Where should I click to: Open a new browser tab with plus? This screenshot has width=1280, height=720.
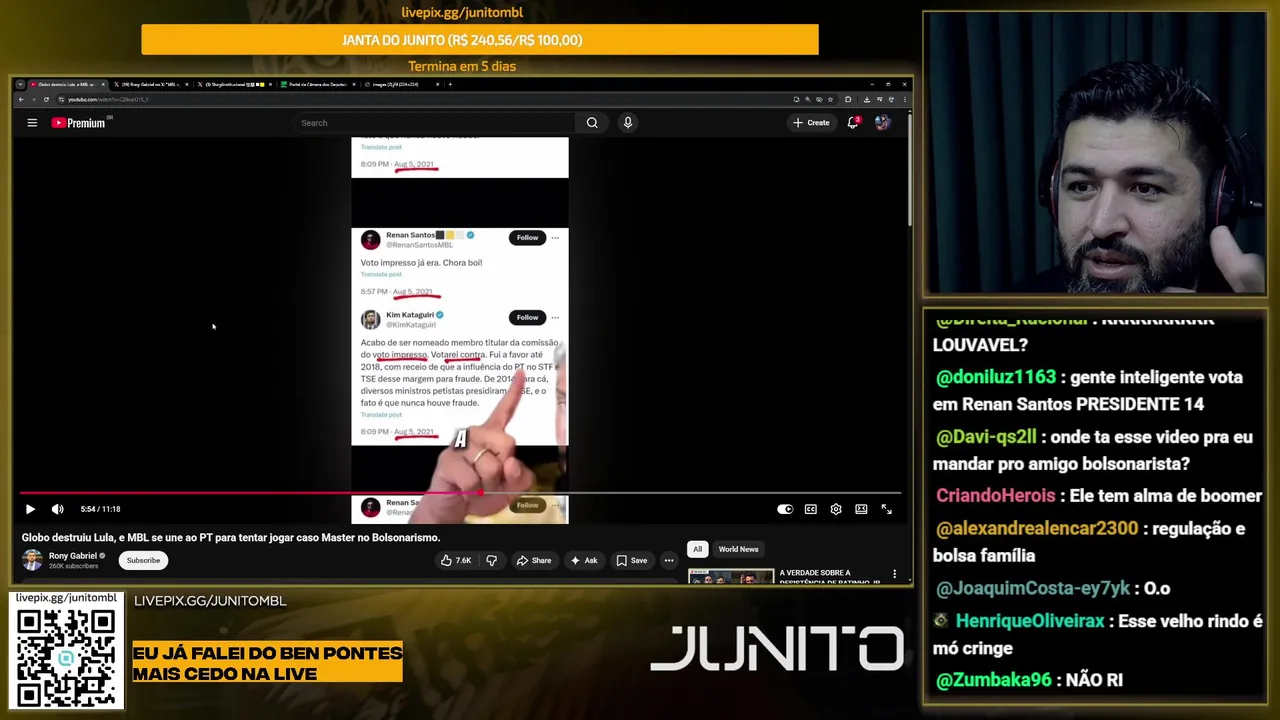(450, 84)
